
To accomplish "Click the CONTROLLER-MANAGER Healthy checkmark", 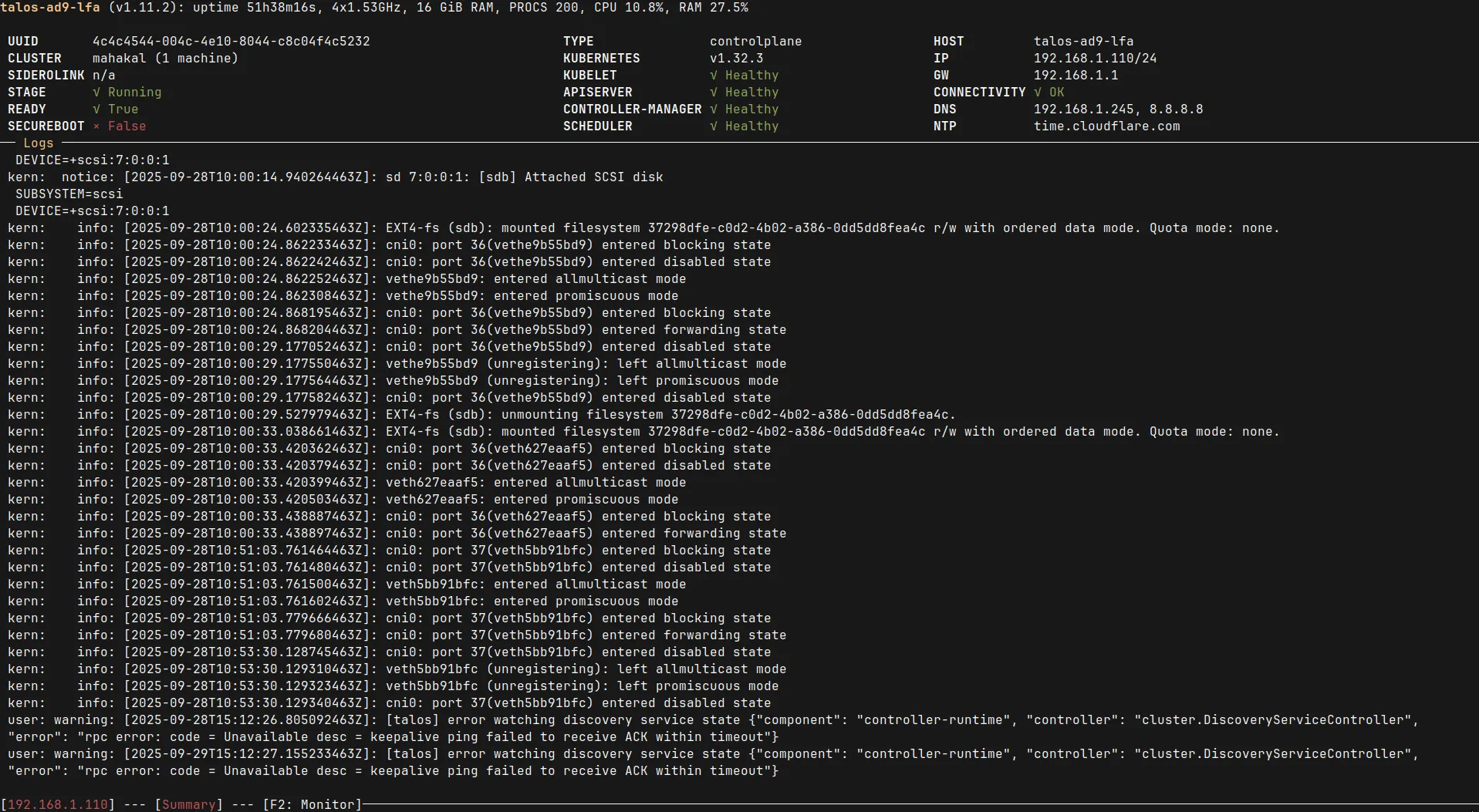I will point(714,110).
